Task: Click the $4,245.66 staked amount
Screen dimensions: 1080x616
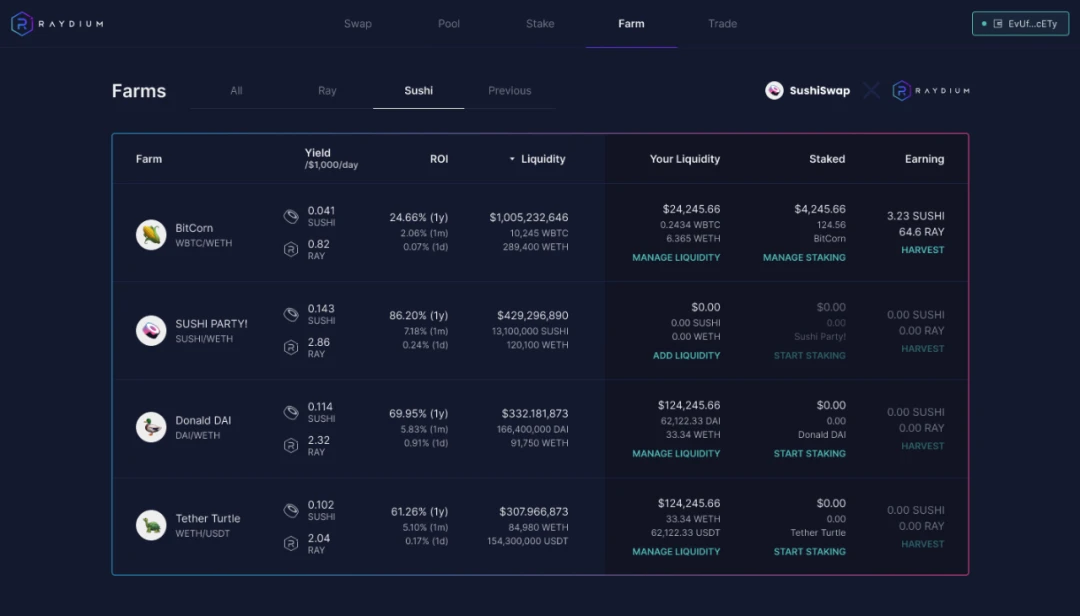Action: 820,209
